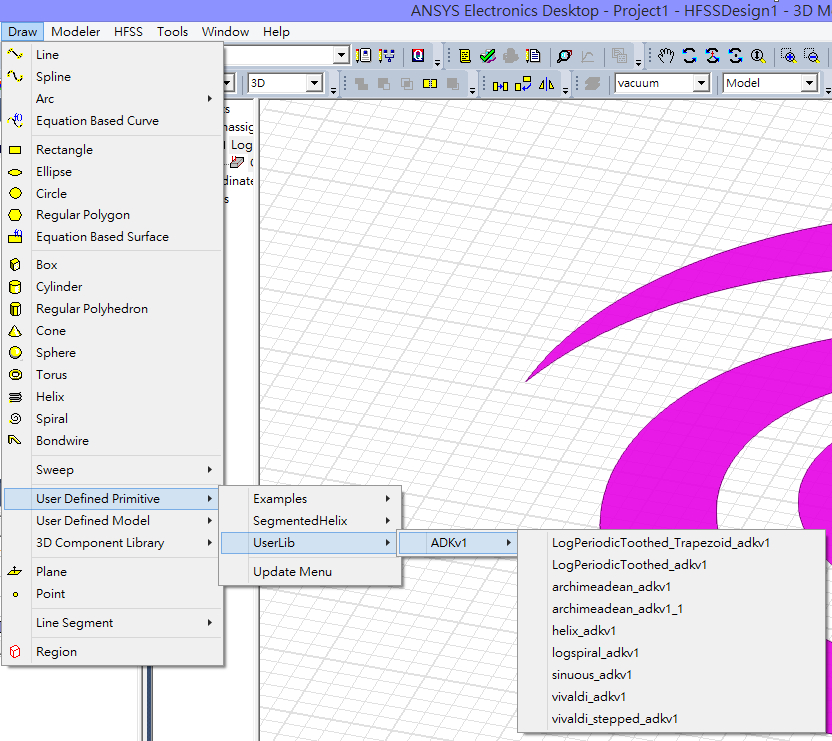Choose Torus primitive
Image resolution: width=832 pixels, height=741 pixels.
pos(112,375)
